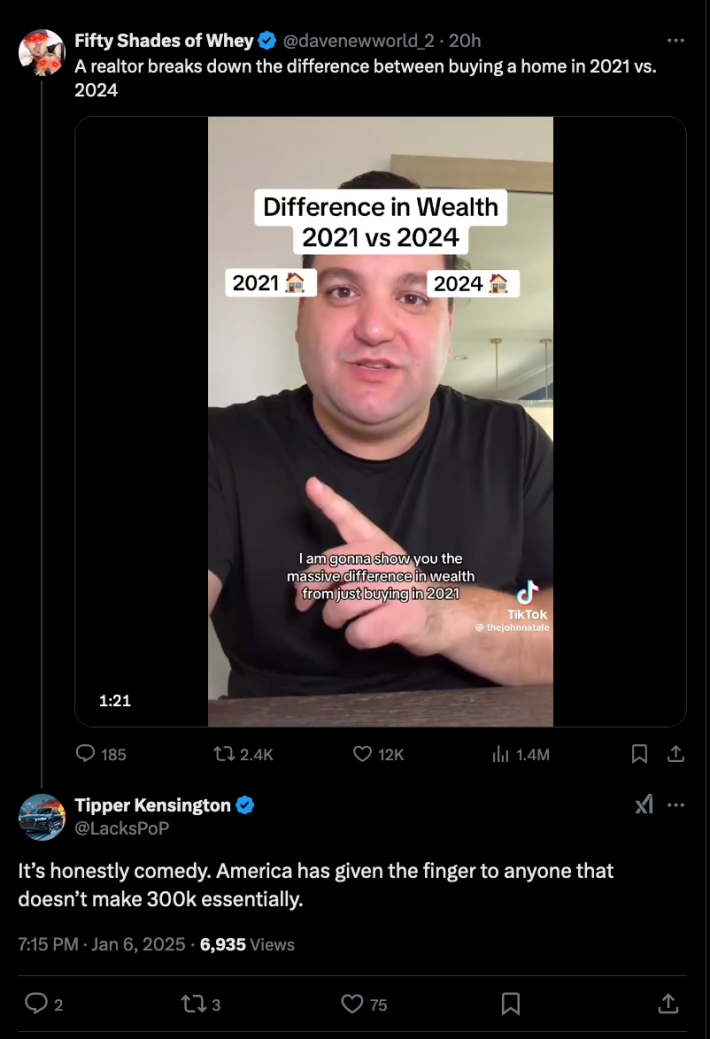
Task: Bookmark the Fifty Shades of Whey post
Action: coord(639,754)
